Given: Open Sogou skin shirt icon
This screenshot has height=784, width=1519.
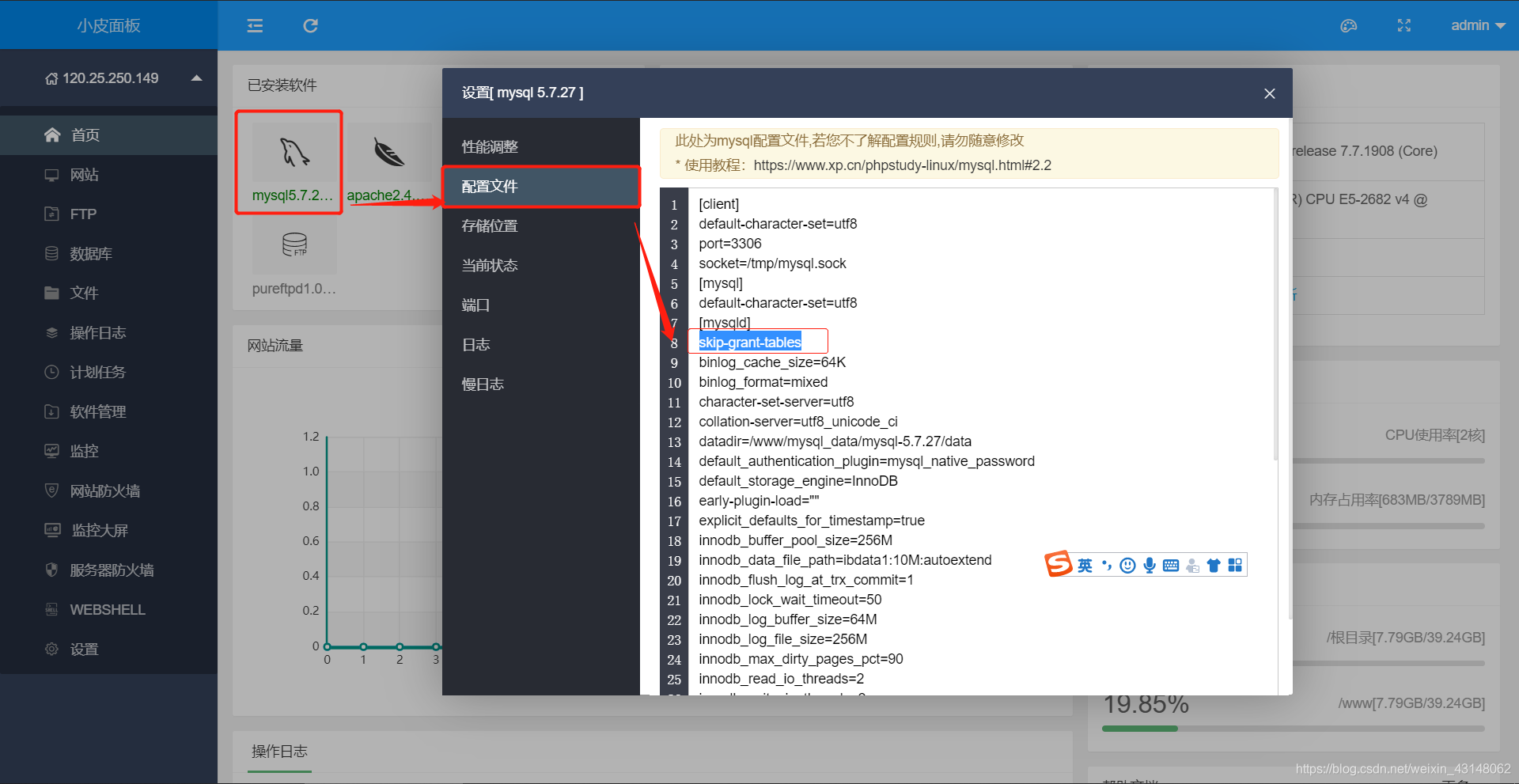Looking at the screenshot, I should pyautogui.click(x=1214, y=566).
